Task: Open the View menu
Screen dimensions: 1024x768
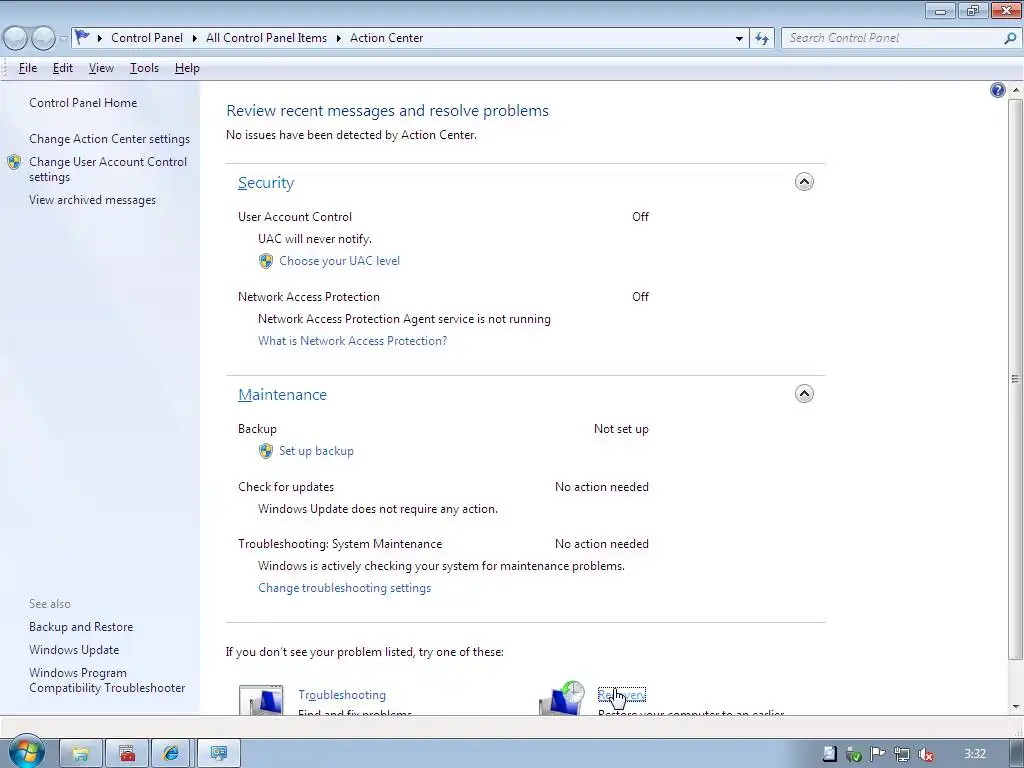Action: 101,68
